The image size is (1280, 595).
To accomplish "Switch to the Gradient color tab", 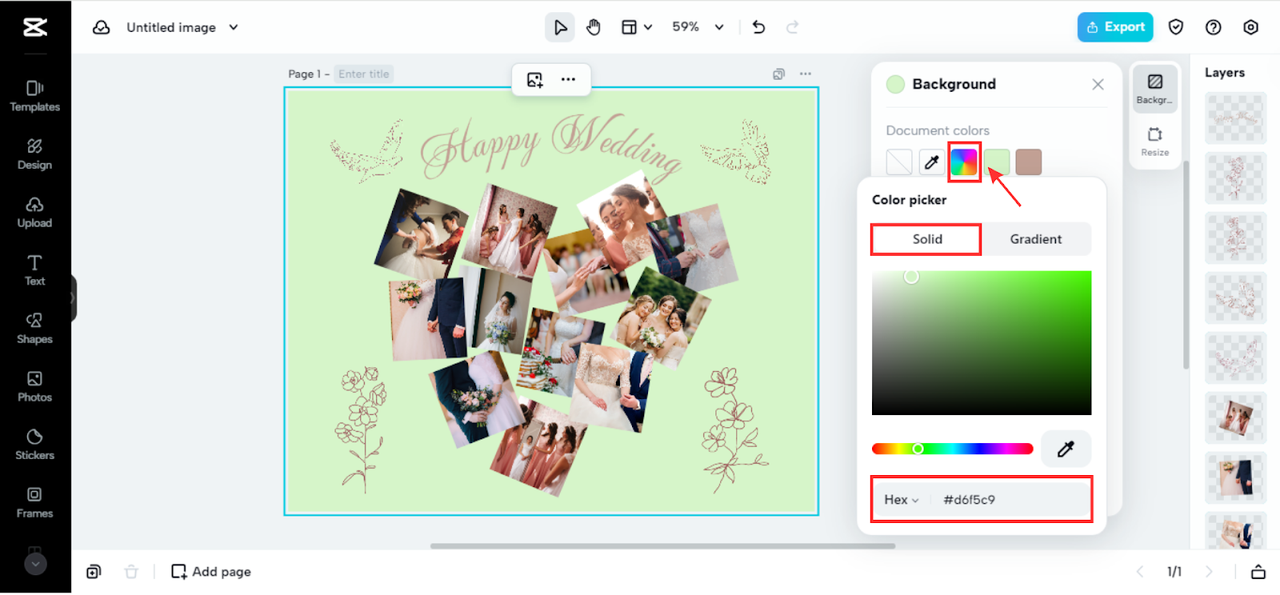I will [1036, 239].
